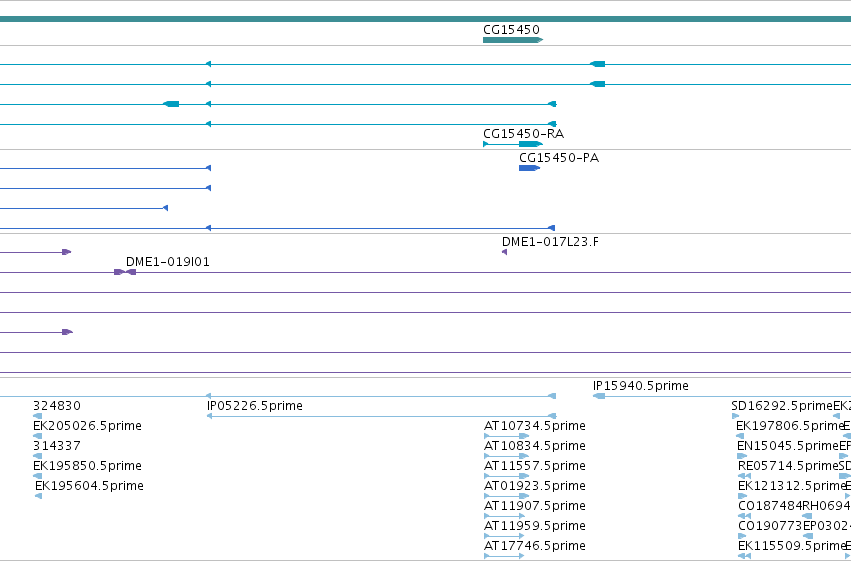Viewport: 851px width, 561px height.
Task: Select the 324830 feature label
Action: click(56, 406)
